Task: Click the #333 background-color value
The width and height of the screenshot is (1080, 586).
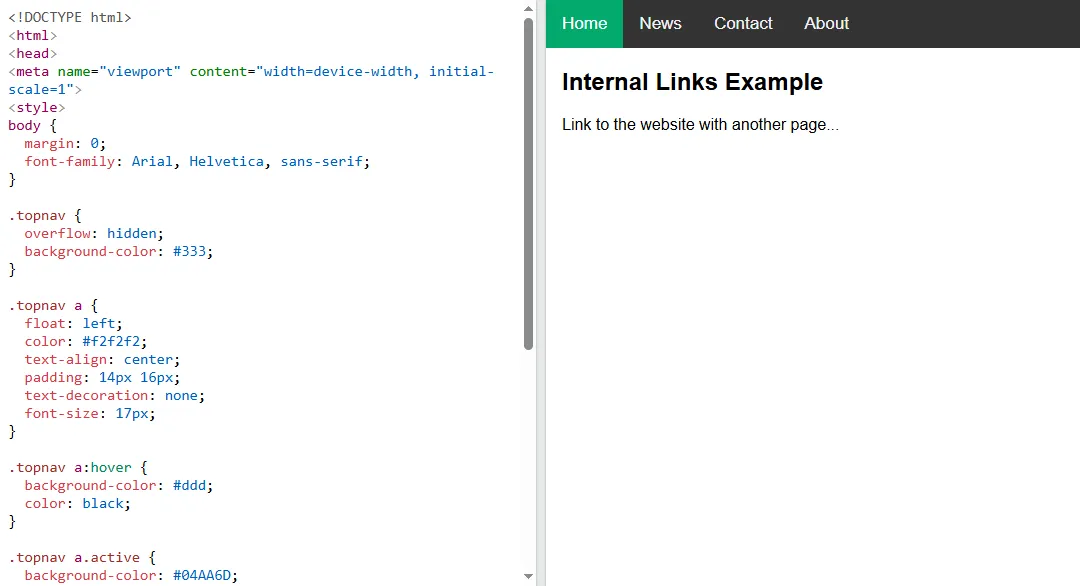Action: [x=190, y=251]
